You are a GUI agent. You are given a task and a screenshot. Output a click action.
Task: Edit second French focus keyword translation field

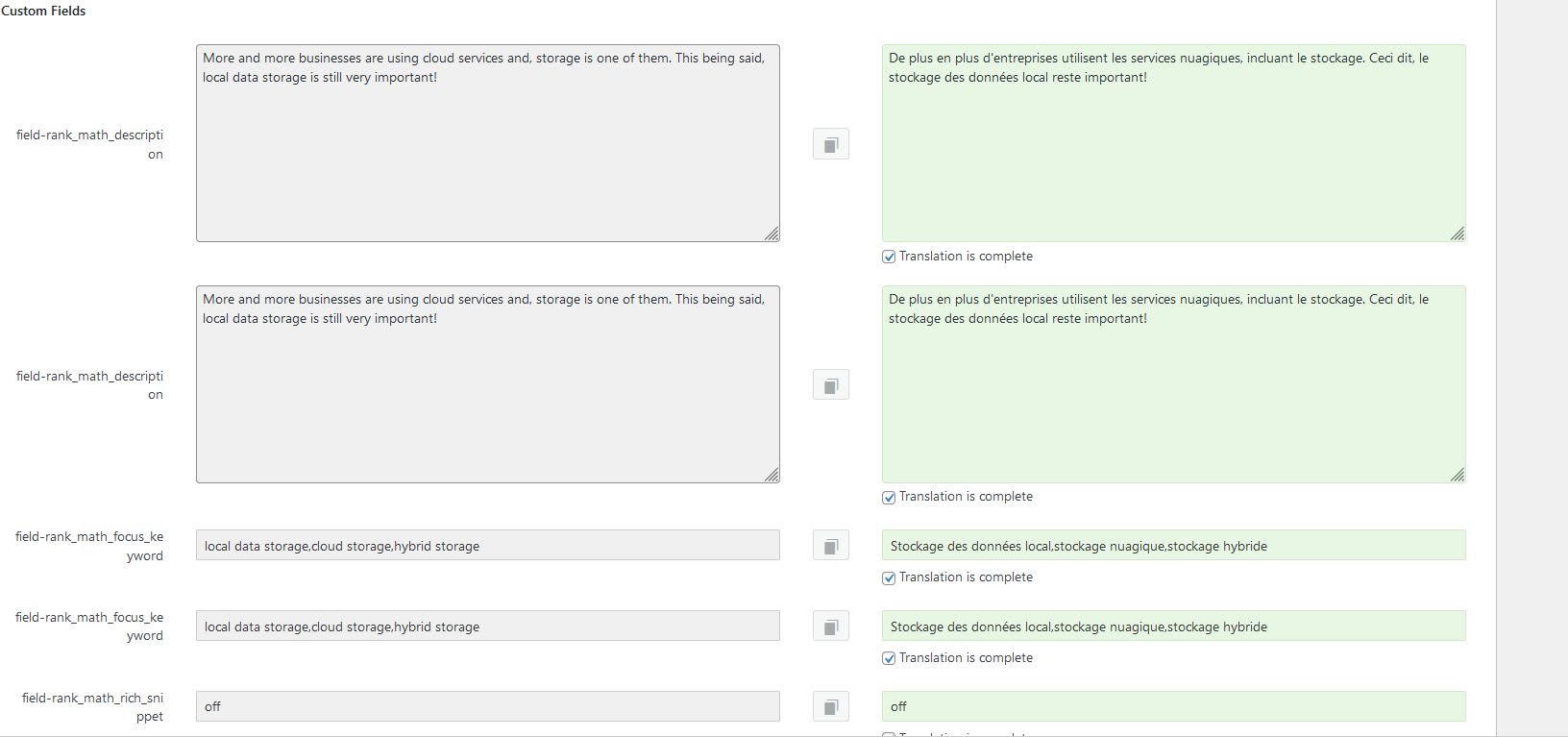pos(1173,626)
